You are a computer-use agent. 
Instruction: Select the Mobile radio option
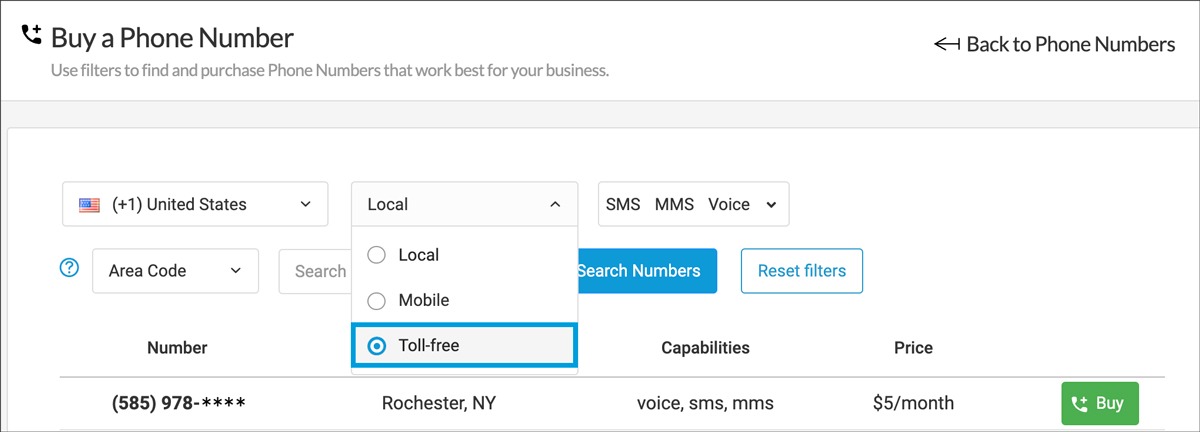coord(377,300)
